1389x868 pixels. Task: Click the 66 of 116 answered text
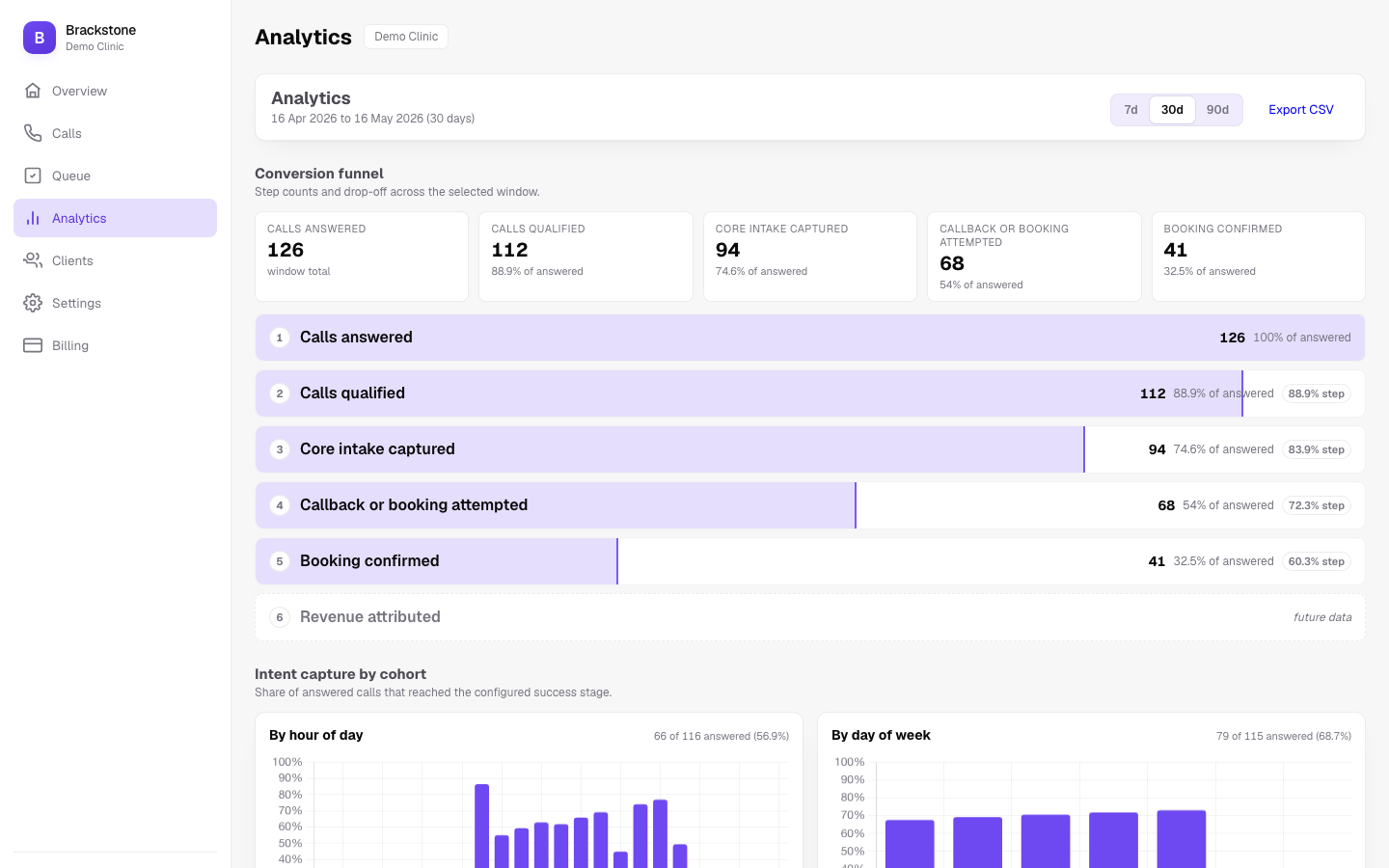tap(722, 736)
